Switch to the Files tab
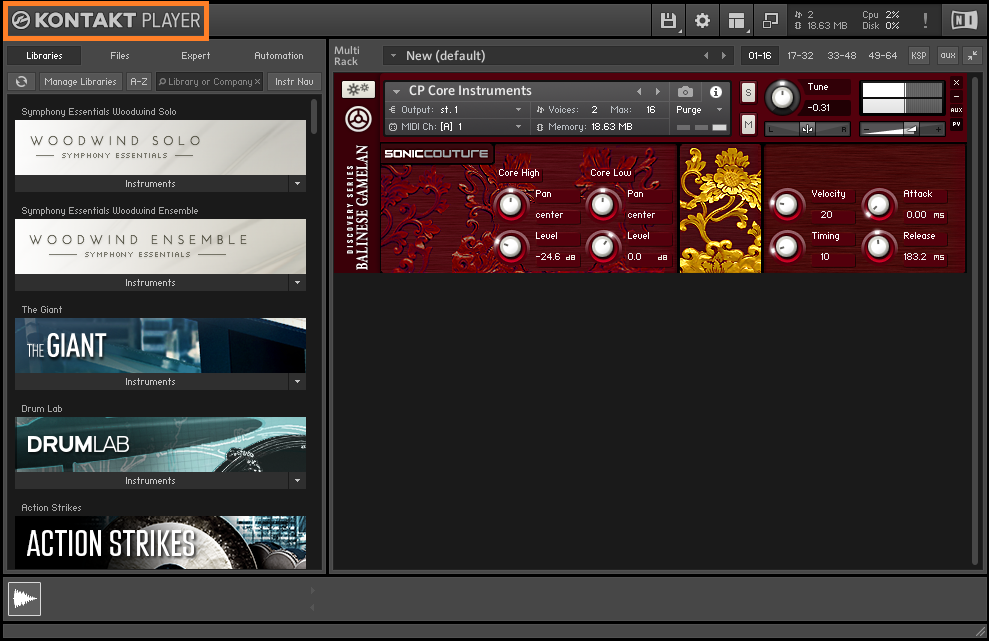 point(120,56)
